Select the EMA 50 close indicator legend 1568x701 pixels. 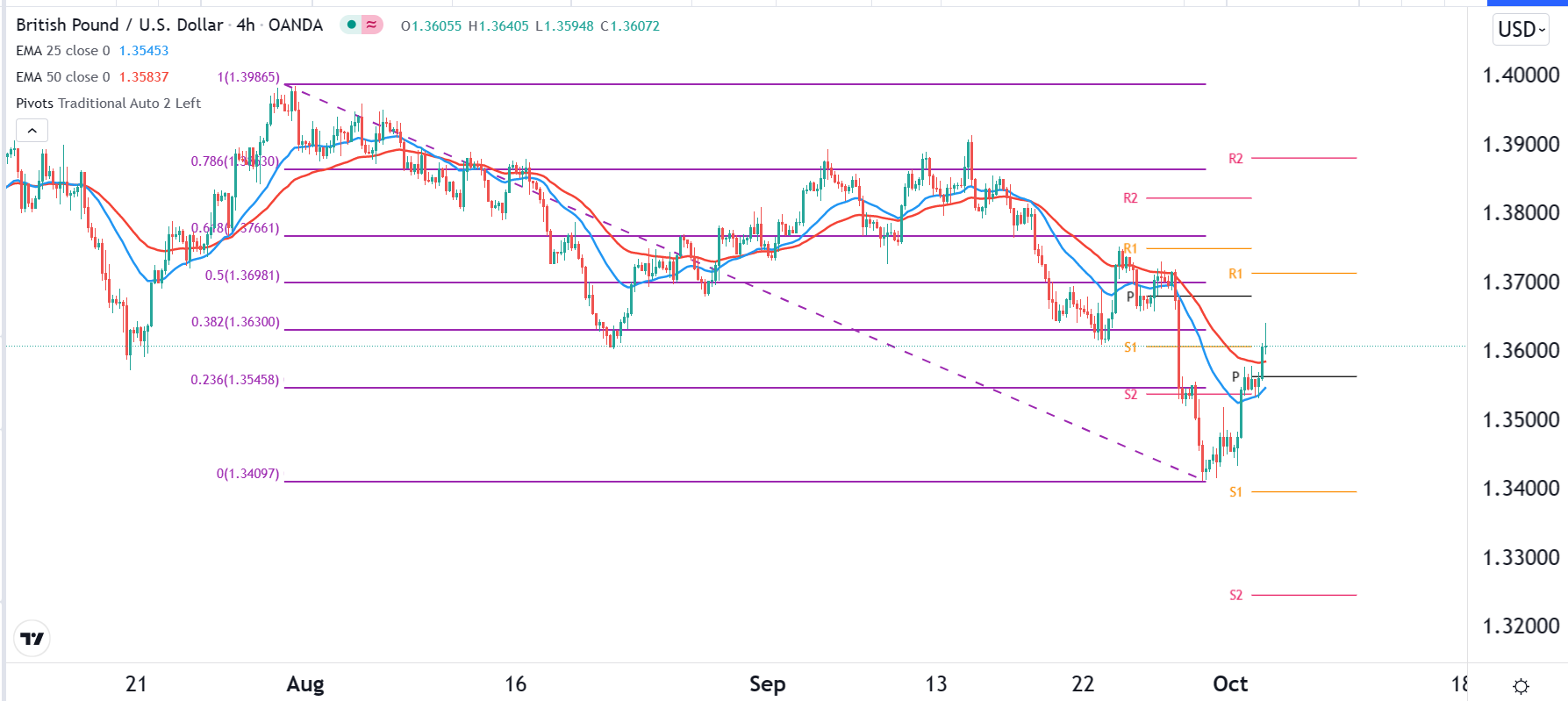click(x=63, y=77)
